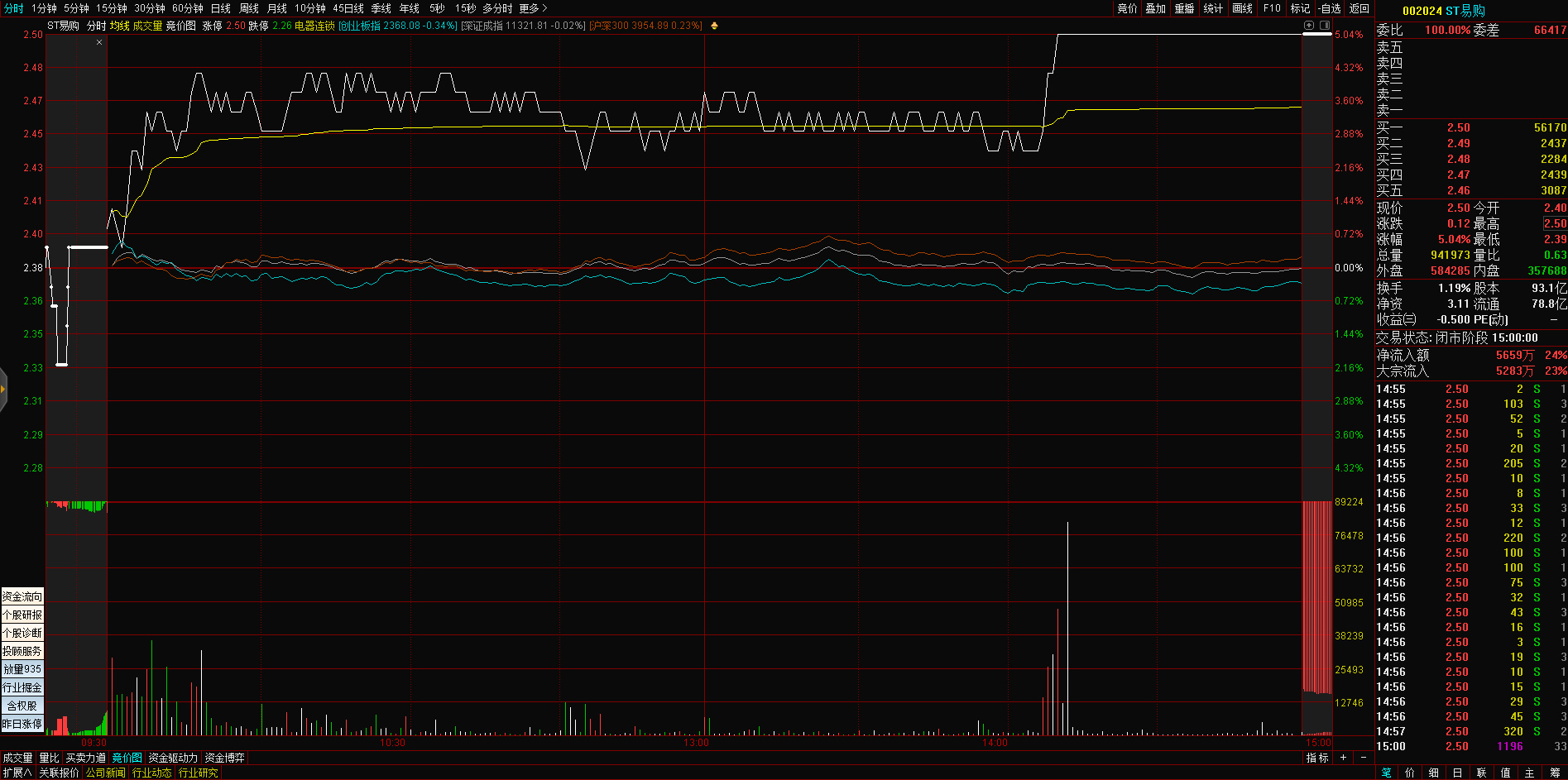Click the minus icon beside 指标

click(1364, 758)
